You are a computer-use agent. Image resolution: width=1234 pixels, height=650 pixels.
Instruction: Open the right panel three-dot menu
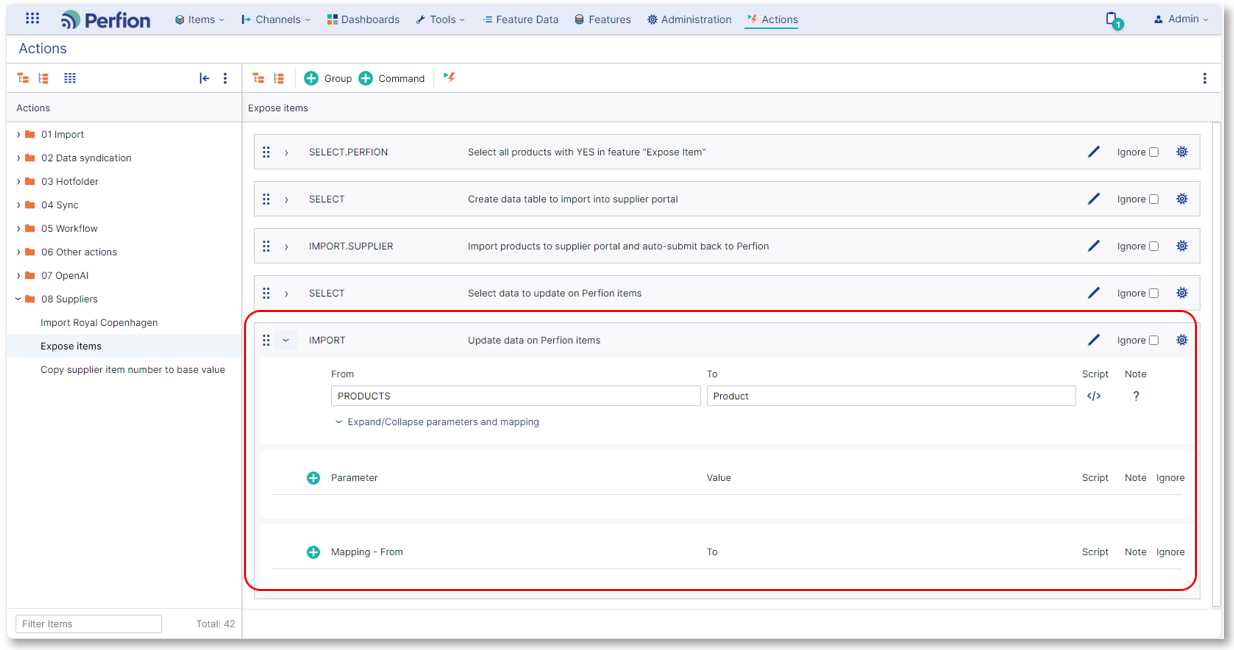click(x=1204, y=78)
